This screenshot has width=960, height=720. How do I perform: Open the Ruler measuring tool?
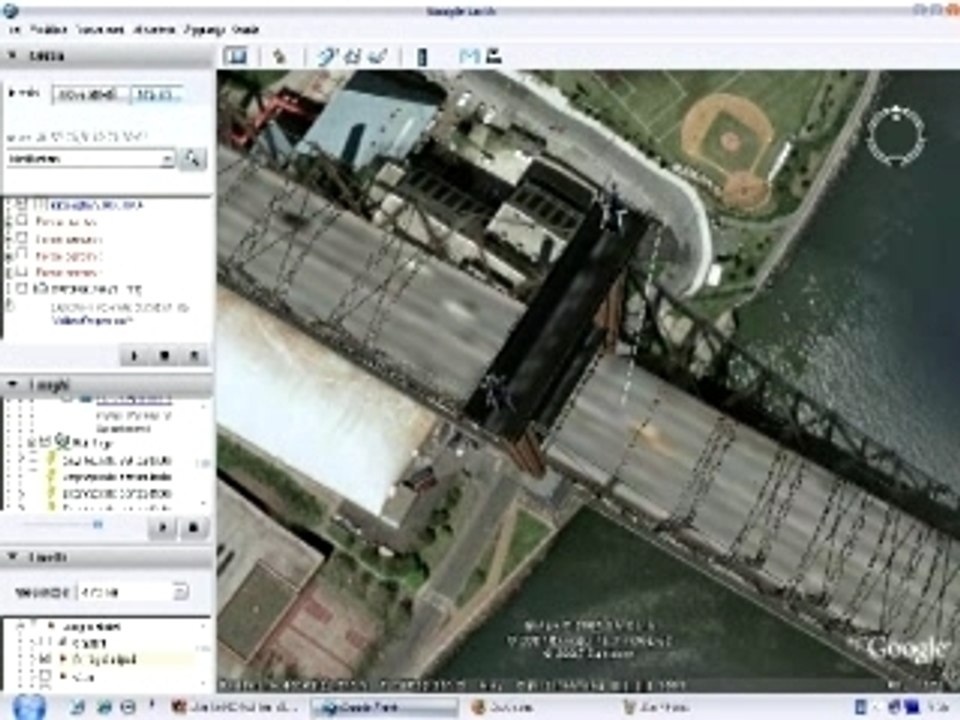[422, 57]
